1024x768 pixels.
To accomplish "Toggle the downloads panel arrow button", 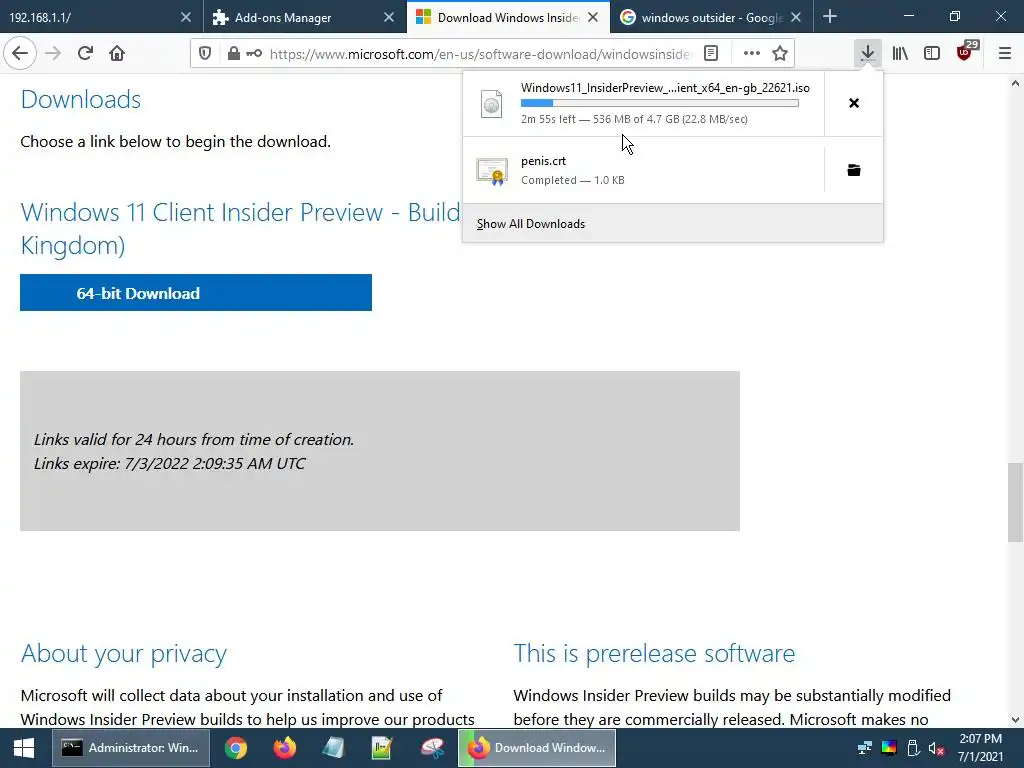I will [867, 54].
